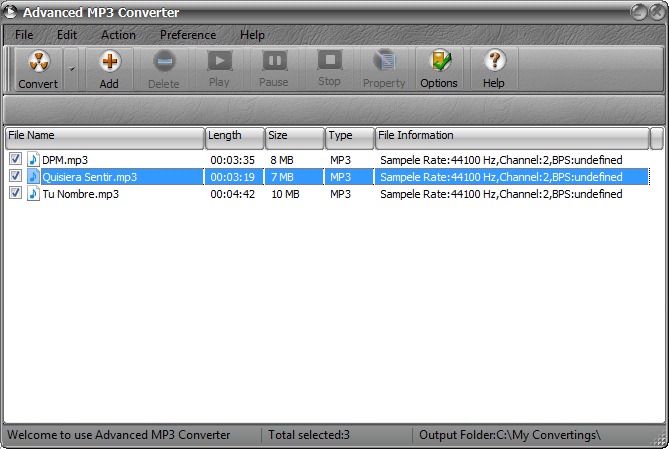Image resolution: width=669 pixels, height=449 pixels.
Task: Open Property of the selected file
Action: pyautogui.click(x=384, y=69)
